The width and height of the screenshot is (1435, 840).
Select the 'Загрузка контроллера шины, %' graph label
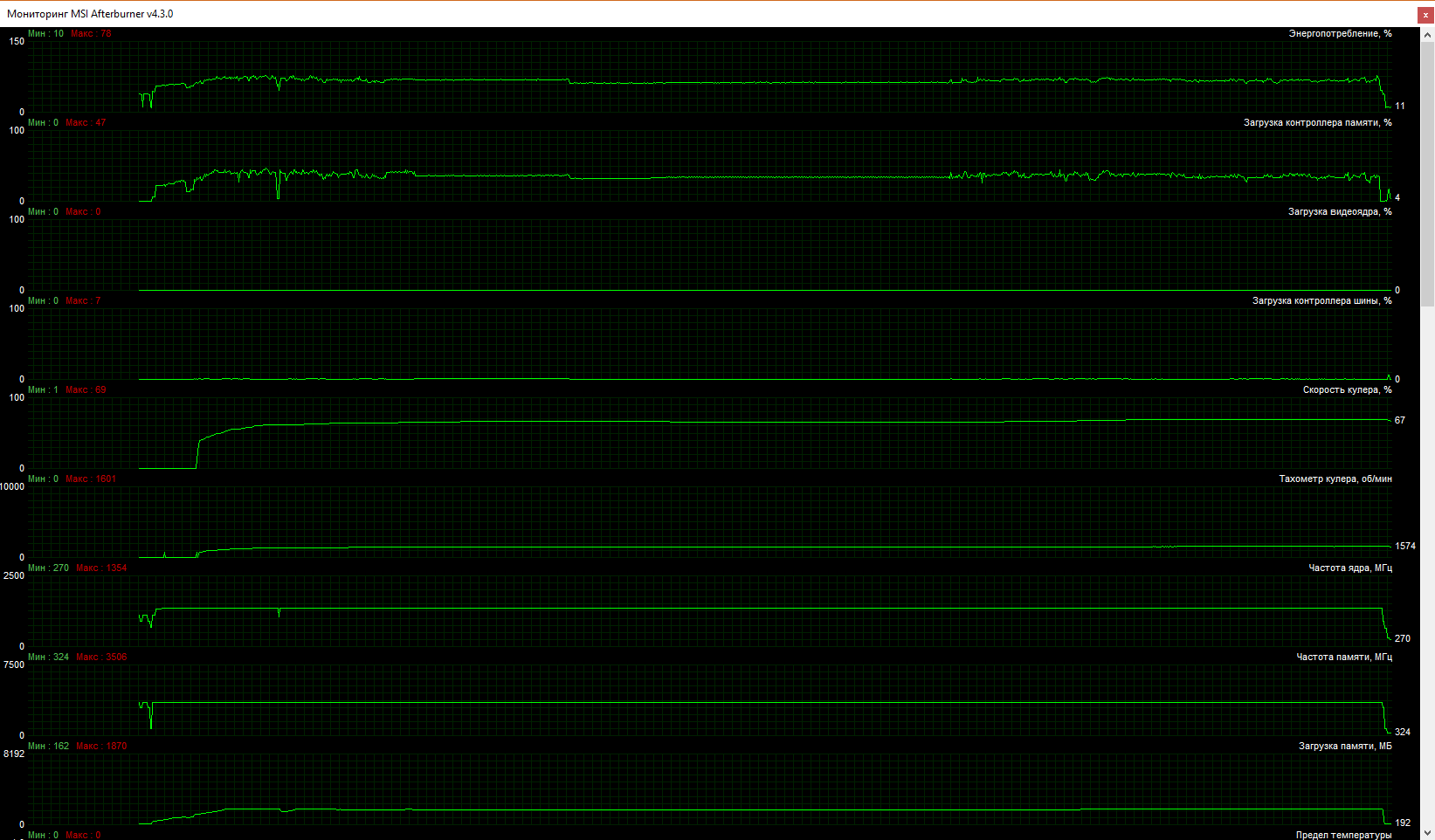[1321, 300]
